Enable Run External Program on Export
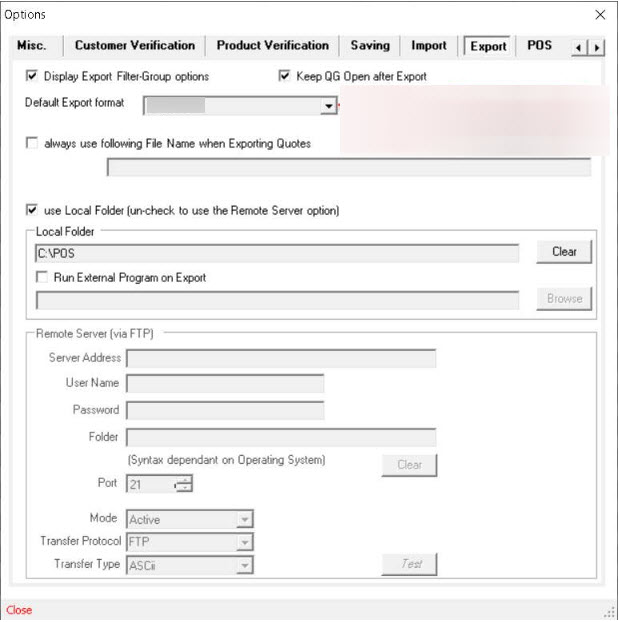 [42, 277]
